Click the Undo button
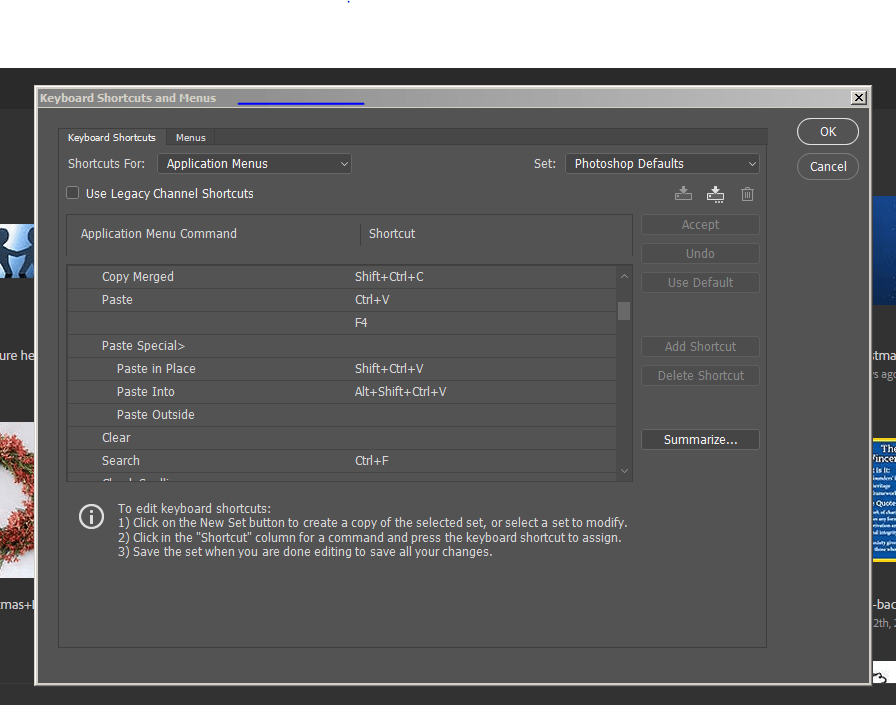 point(699,253)
